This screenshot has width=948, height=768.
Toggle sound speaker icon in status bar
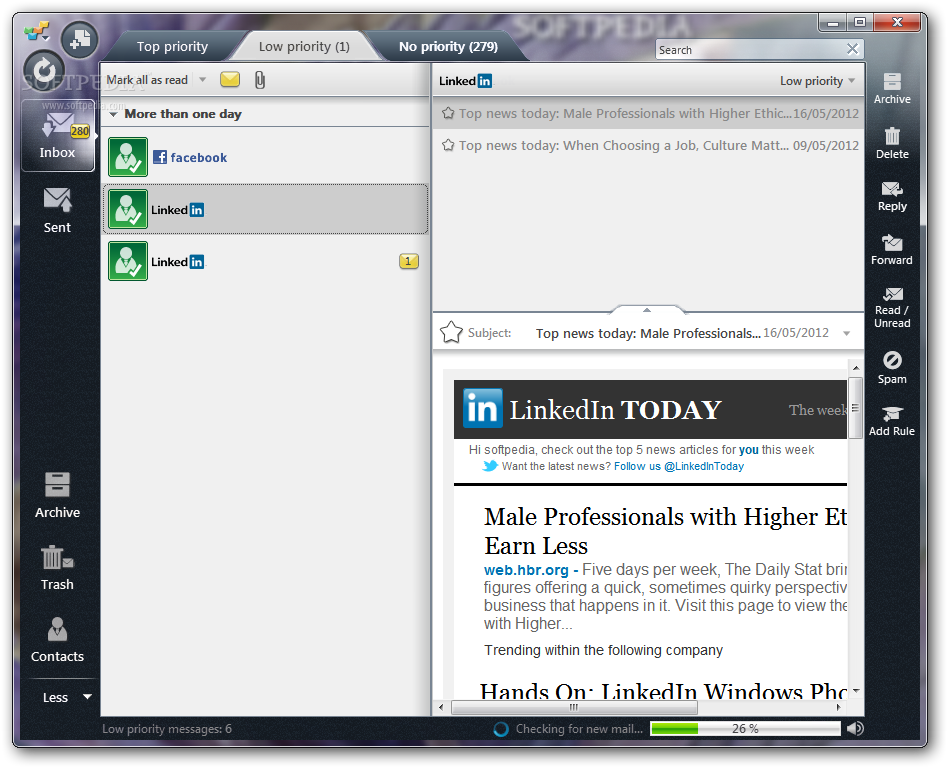pos(855,729)
